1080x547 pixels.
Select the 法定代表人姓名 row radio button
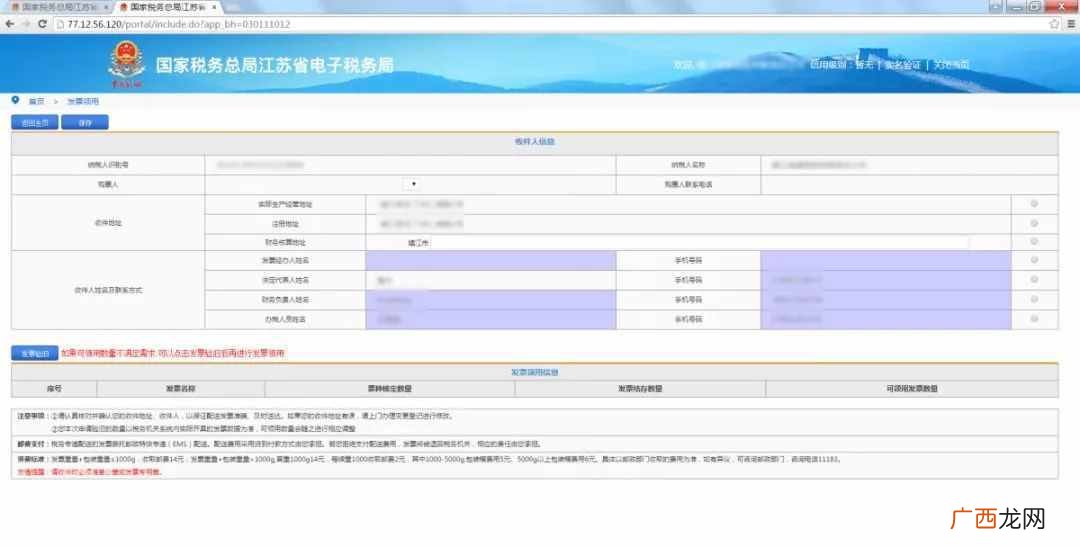pos(1034,280)
